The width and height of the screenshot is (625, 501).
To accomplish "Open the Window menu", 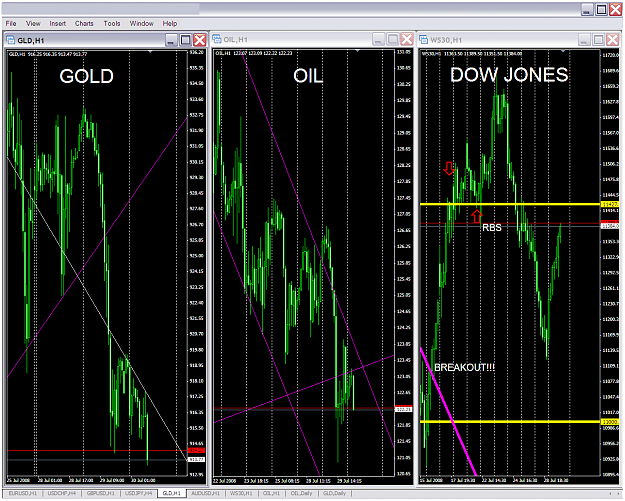I will coord(142,24).
